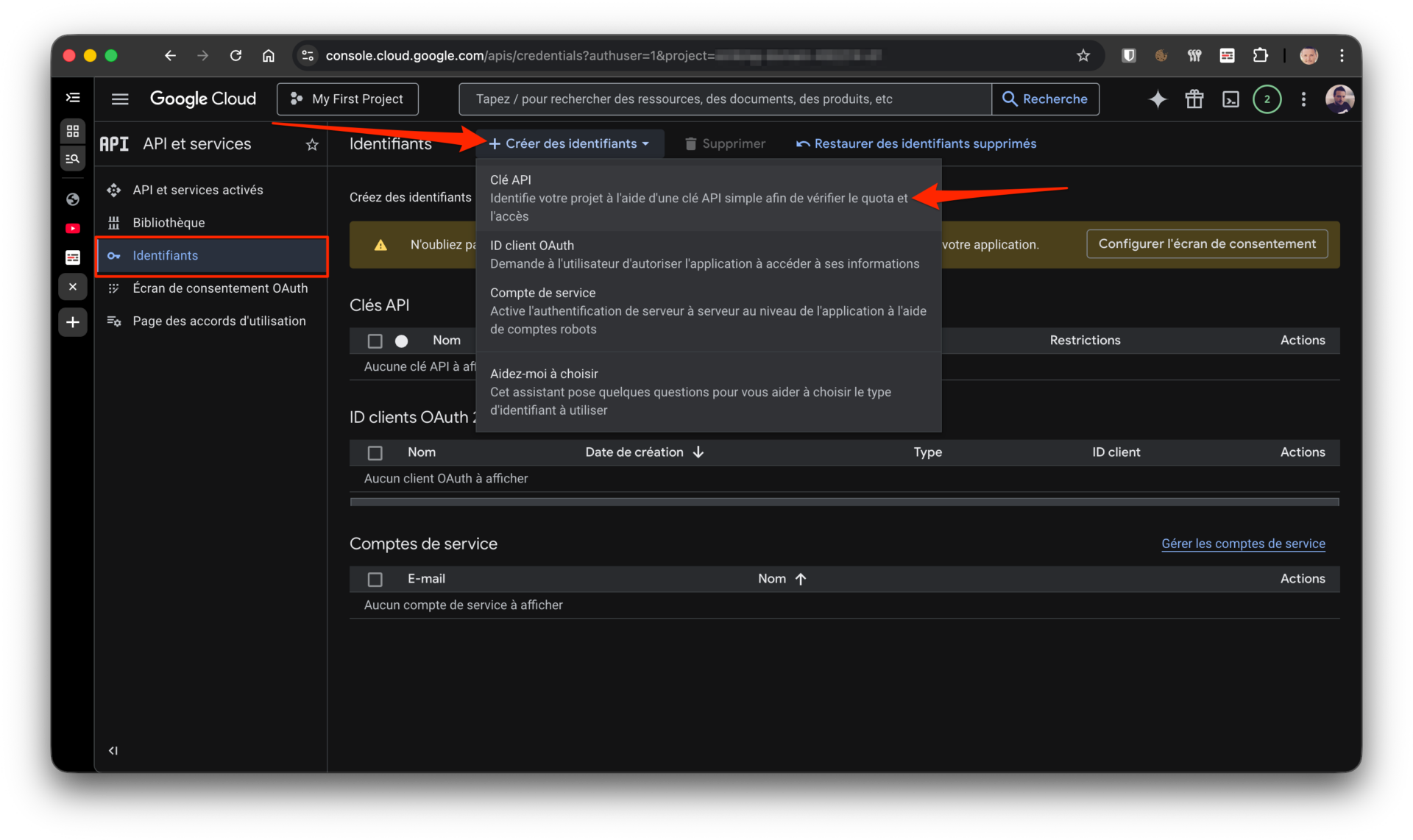This screenshot has height=840, width=1413.
Task: Open API et services activés page
Action: [x=211, y=190]
